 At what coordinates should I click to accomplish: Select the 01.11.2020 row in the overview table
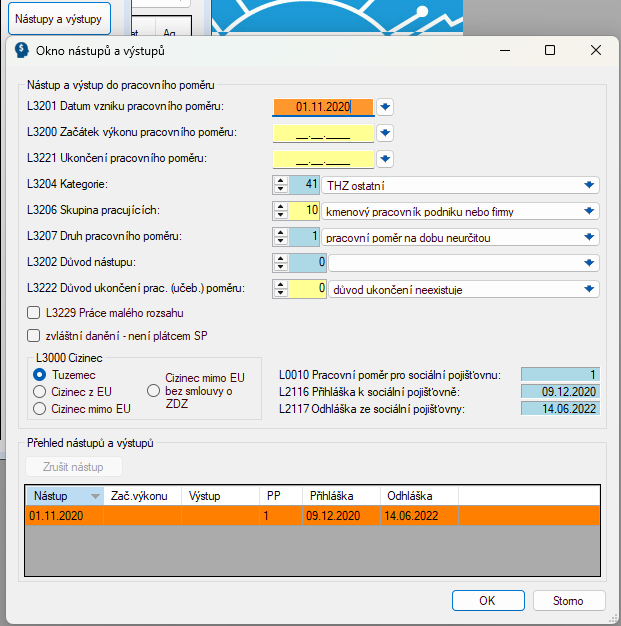[312, 515]
